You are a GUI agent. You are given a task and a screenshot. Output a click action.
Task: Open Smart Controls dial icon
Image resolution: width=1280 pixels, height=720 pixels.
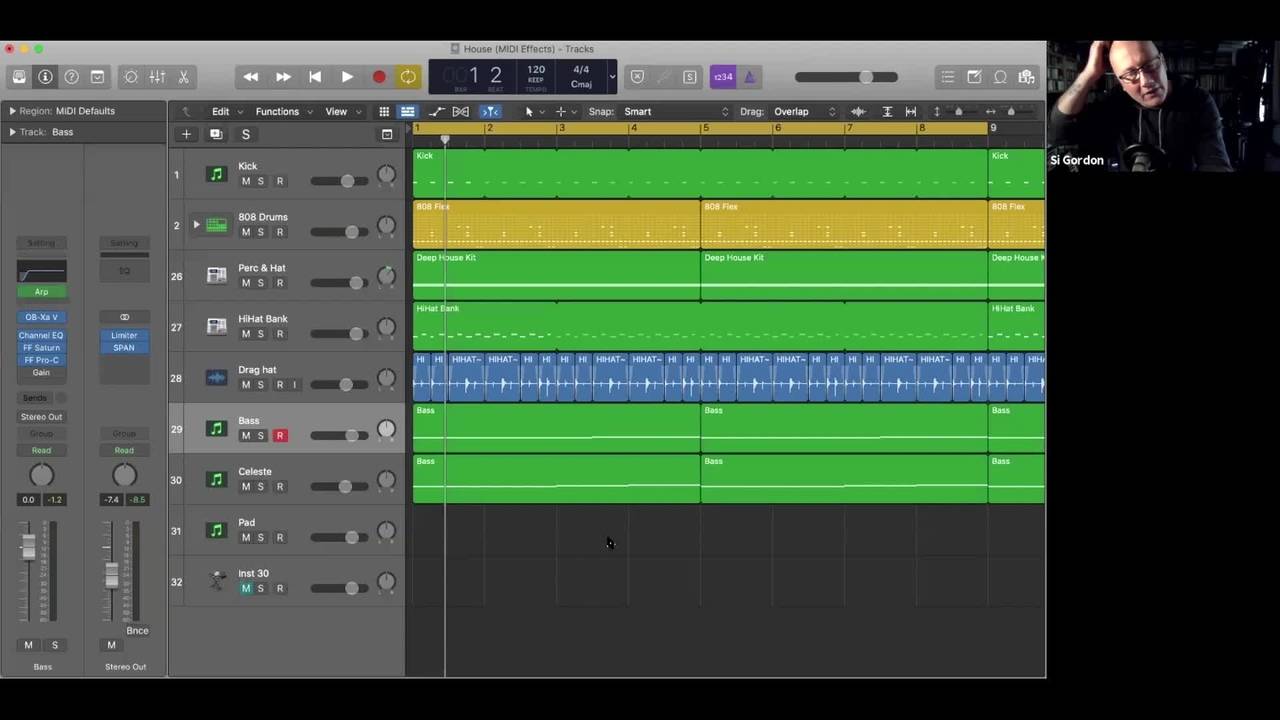tap(131, 77)
